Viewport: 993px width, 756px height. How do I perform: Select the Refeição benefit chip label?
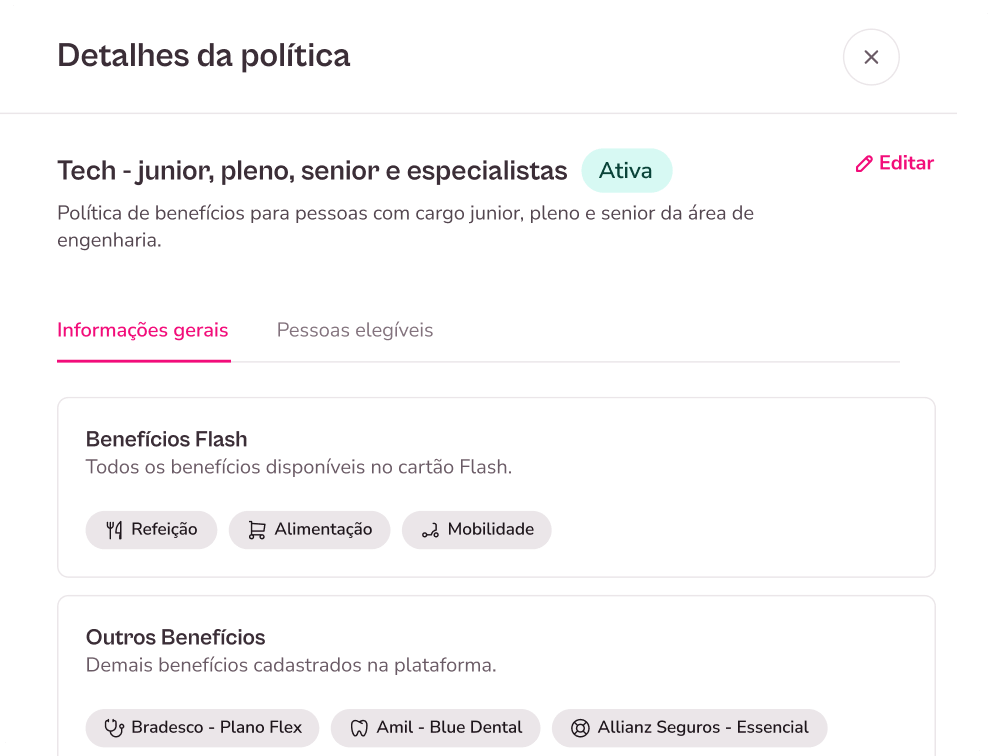pyautogui.click(x=164, y=530)
